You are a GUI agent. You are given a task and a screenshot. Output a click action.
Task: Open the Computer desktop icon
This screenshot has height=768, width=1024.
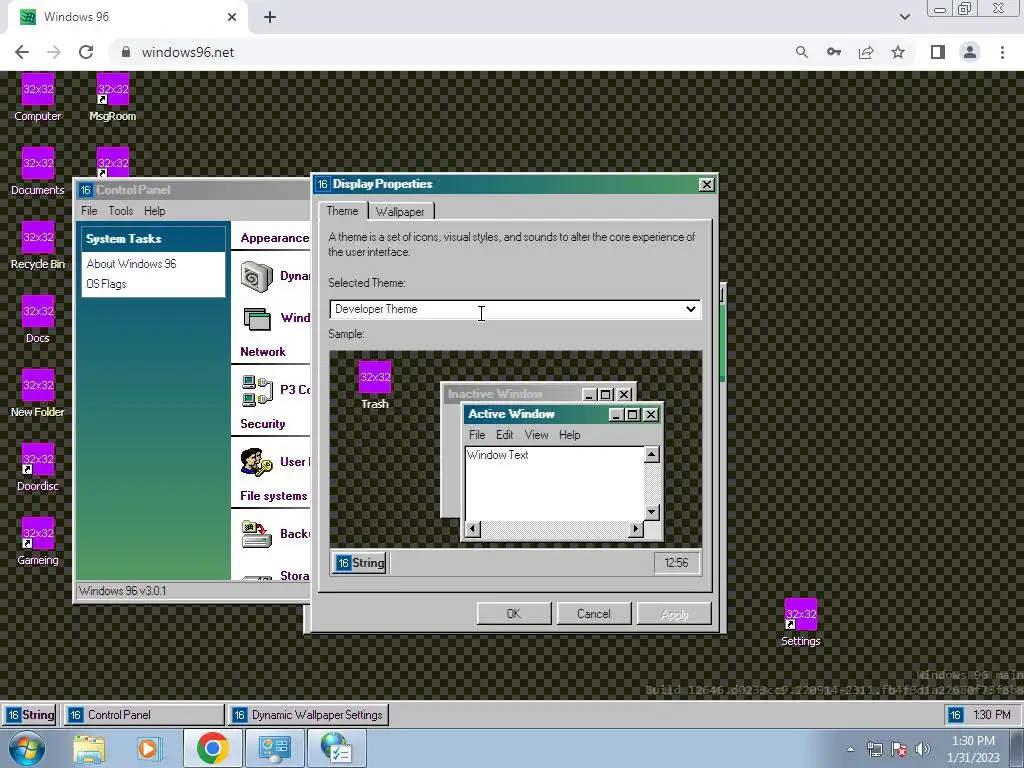tap(38, 98)
